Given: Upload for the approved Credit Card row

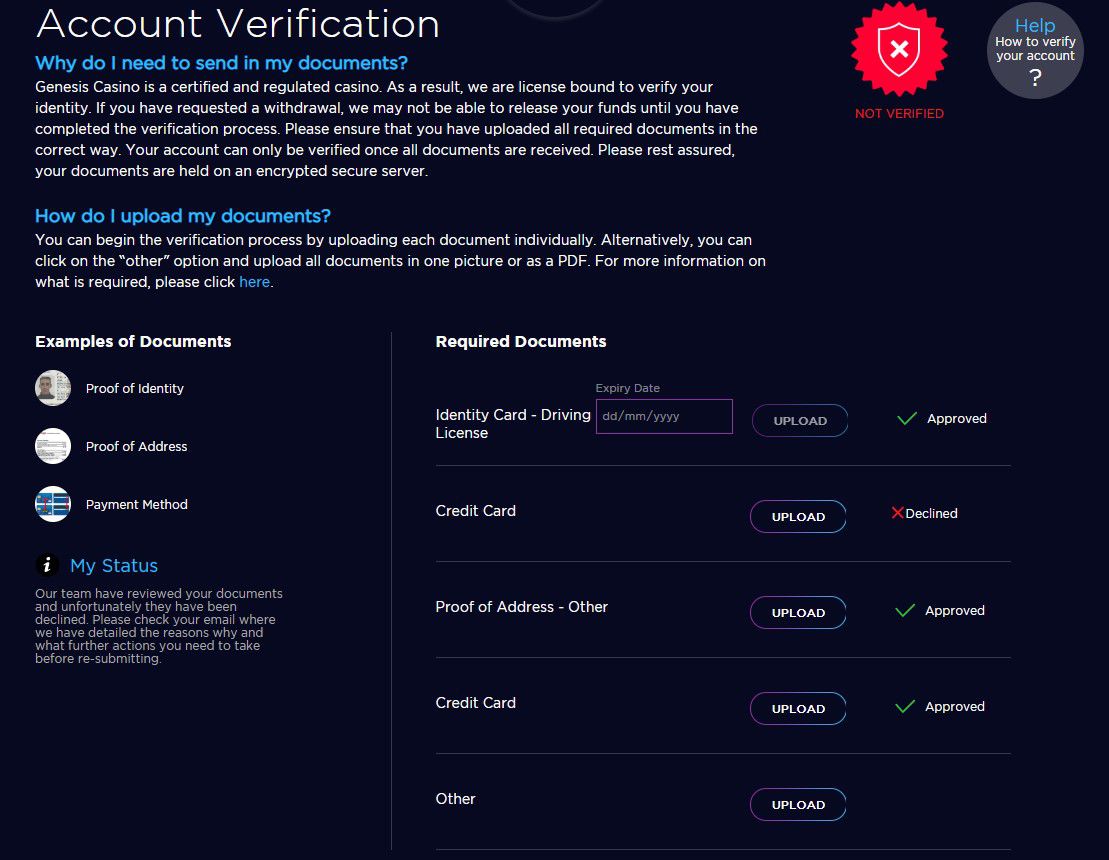Looking at the screenshot, I should 798,709.
